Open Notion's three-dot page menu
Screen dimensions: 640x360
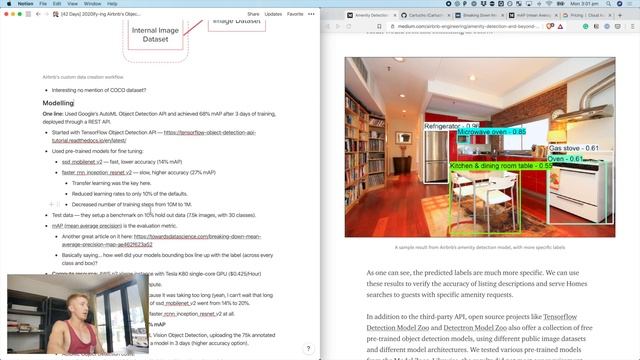pos(311,14)
